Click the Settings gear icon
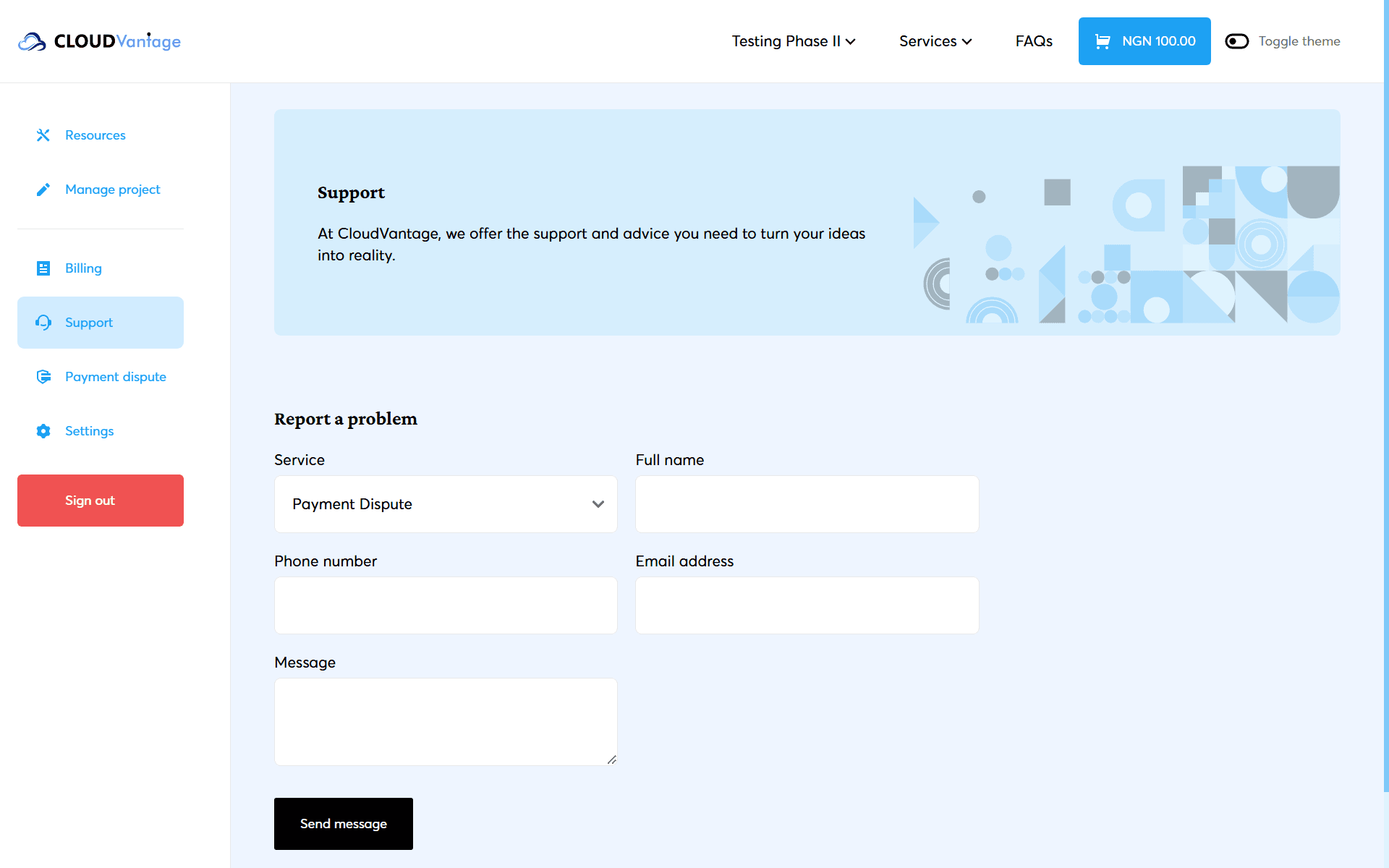 (x=43, y=431)
